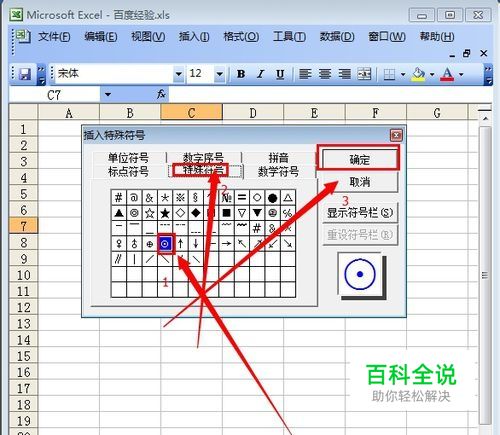This screenshot has width=500, height=435.
Task: Switch to the 数学符号 tab
Action: point(278,172)
